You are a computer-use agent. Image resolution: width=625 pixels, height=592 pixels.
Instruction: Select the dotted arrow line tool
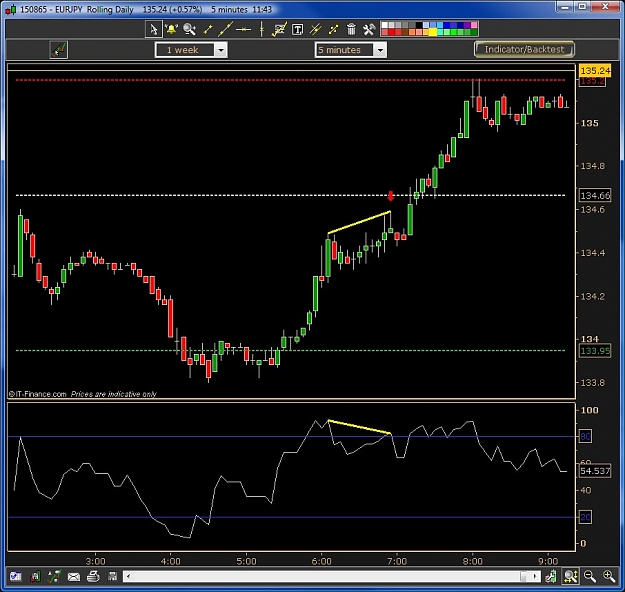tap(333, 29)
